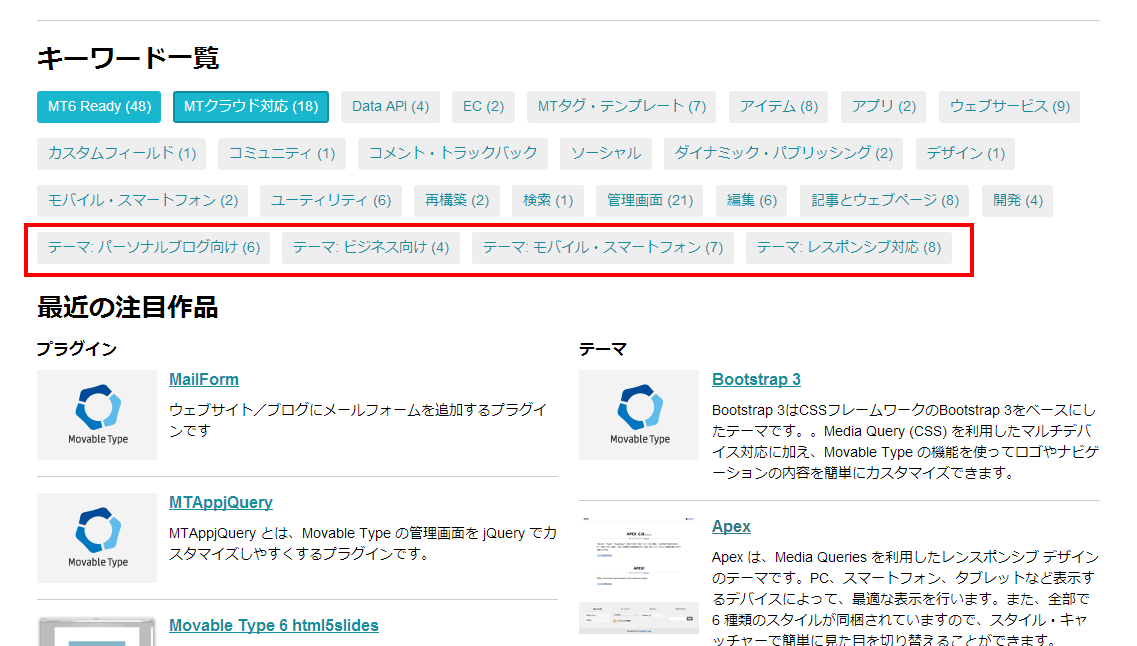The image size is (1137, 646).
Task: Select the MT6 Ready (48) keyword tag
Action: (x=100, y=106)
